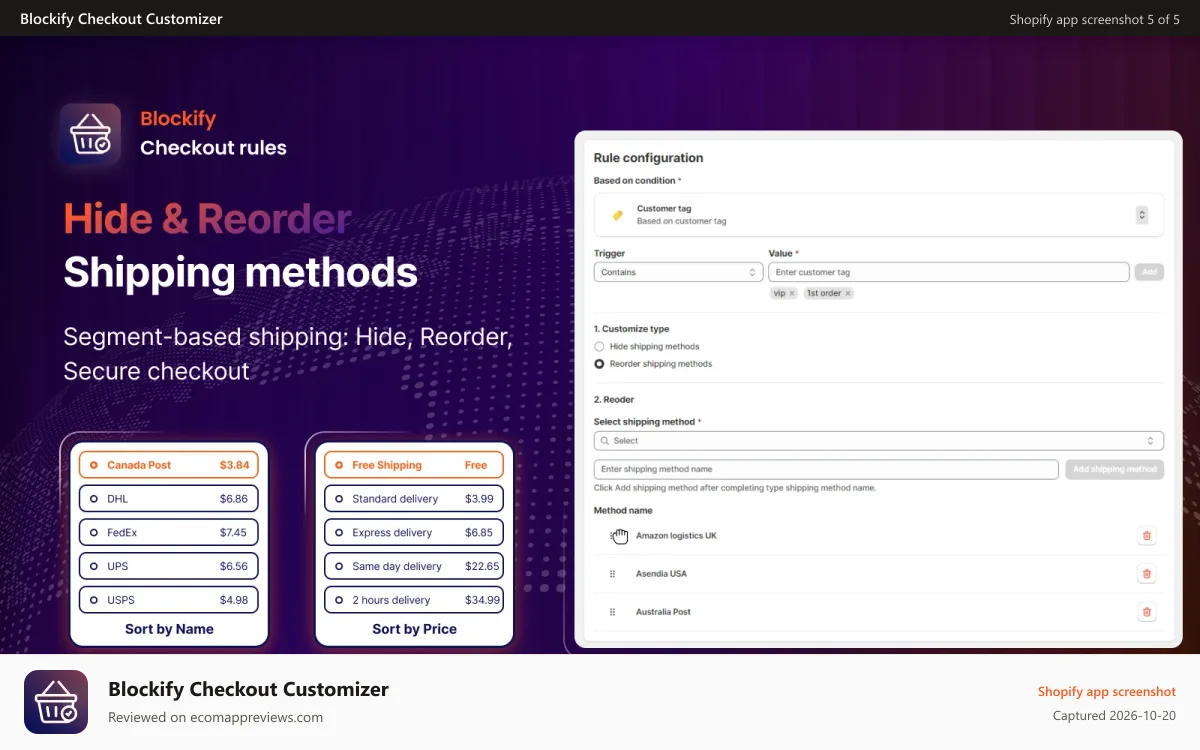Click the Blockify Checkout Customizer footer title

pos(248,689)
